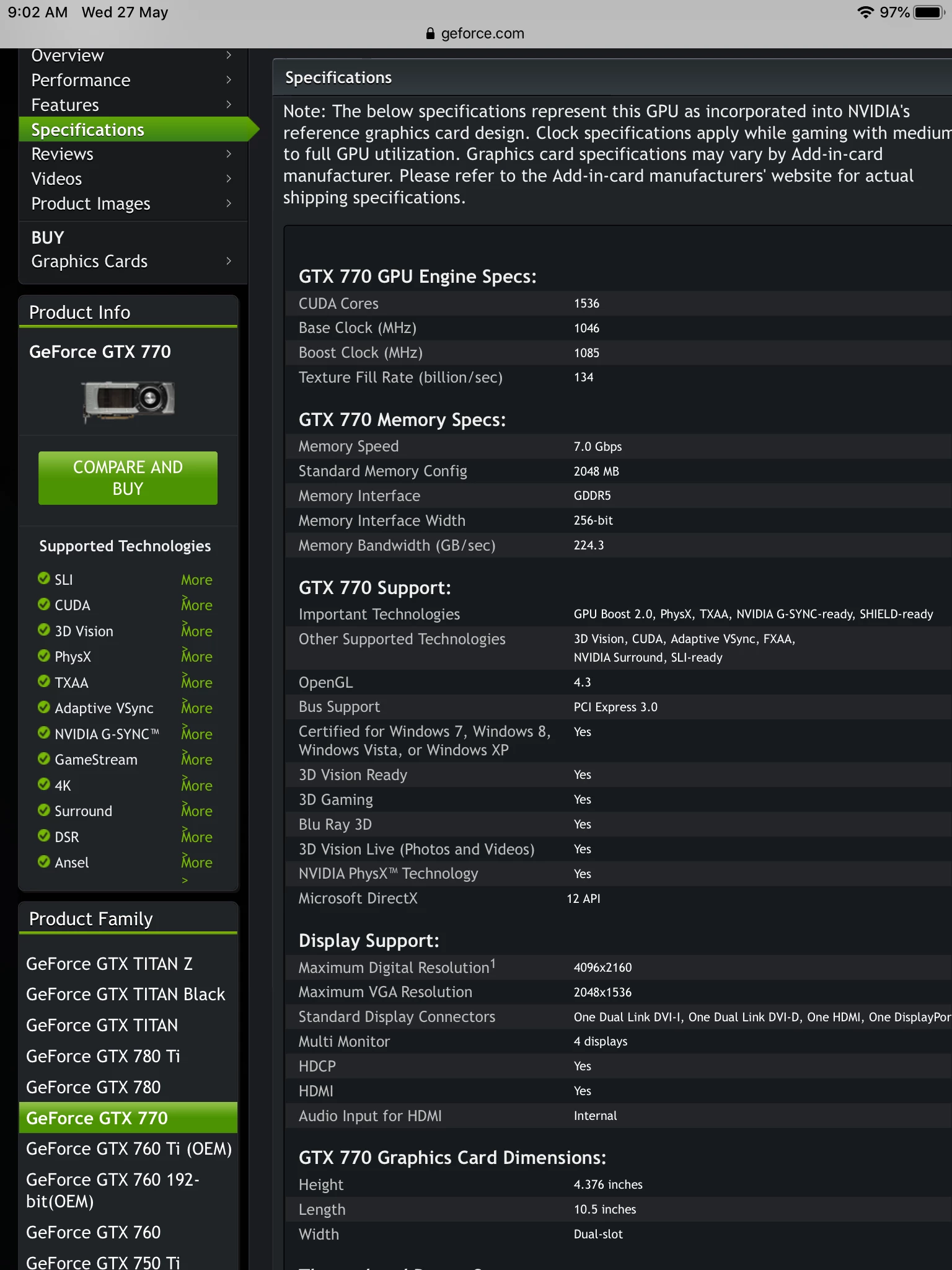The width and height of the screenshot is (952, 1270).
Task: Click the green check icon beside GameStream
Action: pos(43,758)
